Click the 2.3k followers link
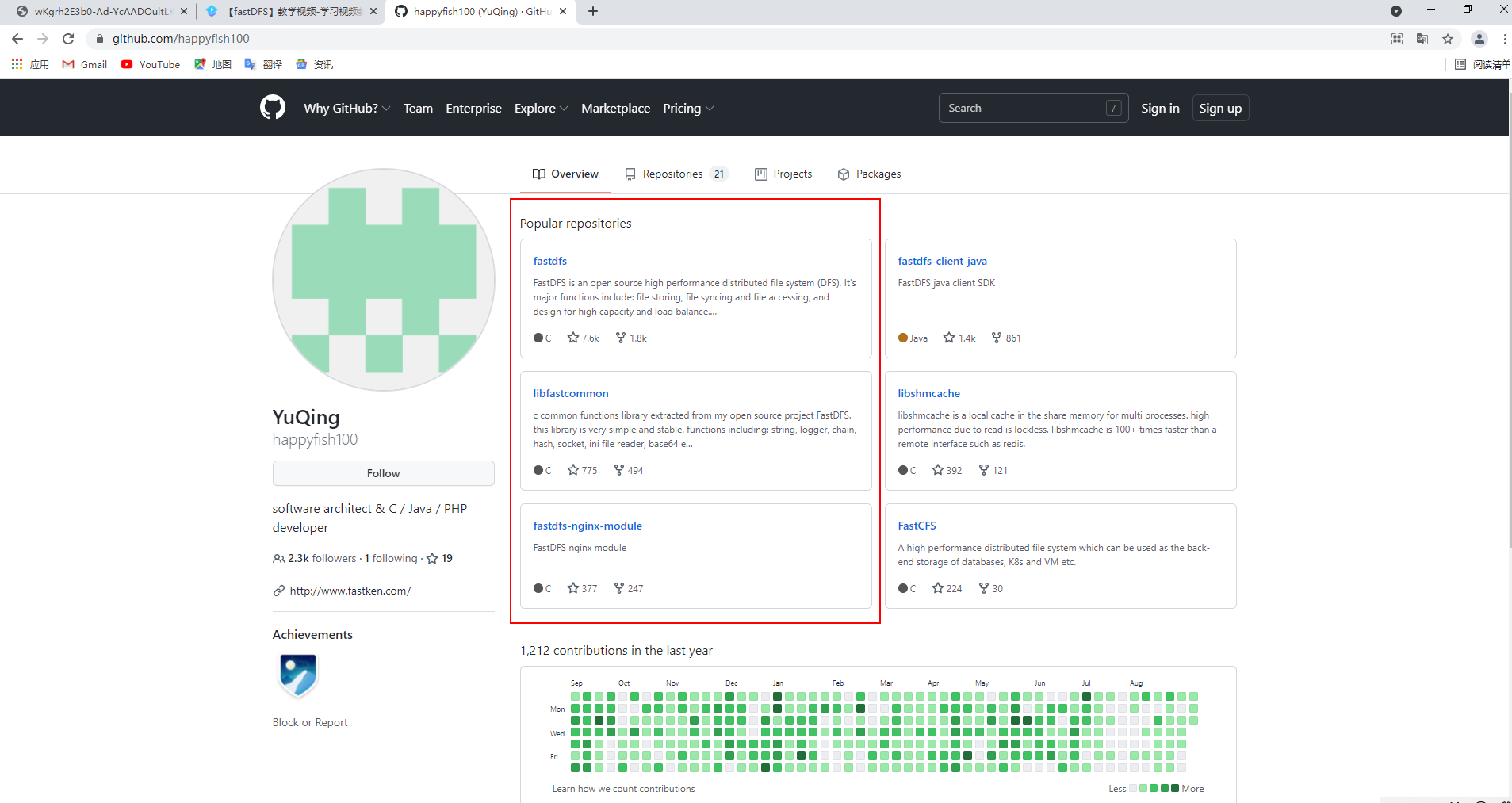1512x803 pixels. (315, 558)
